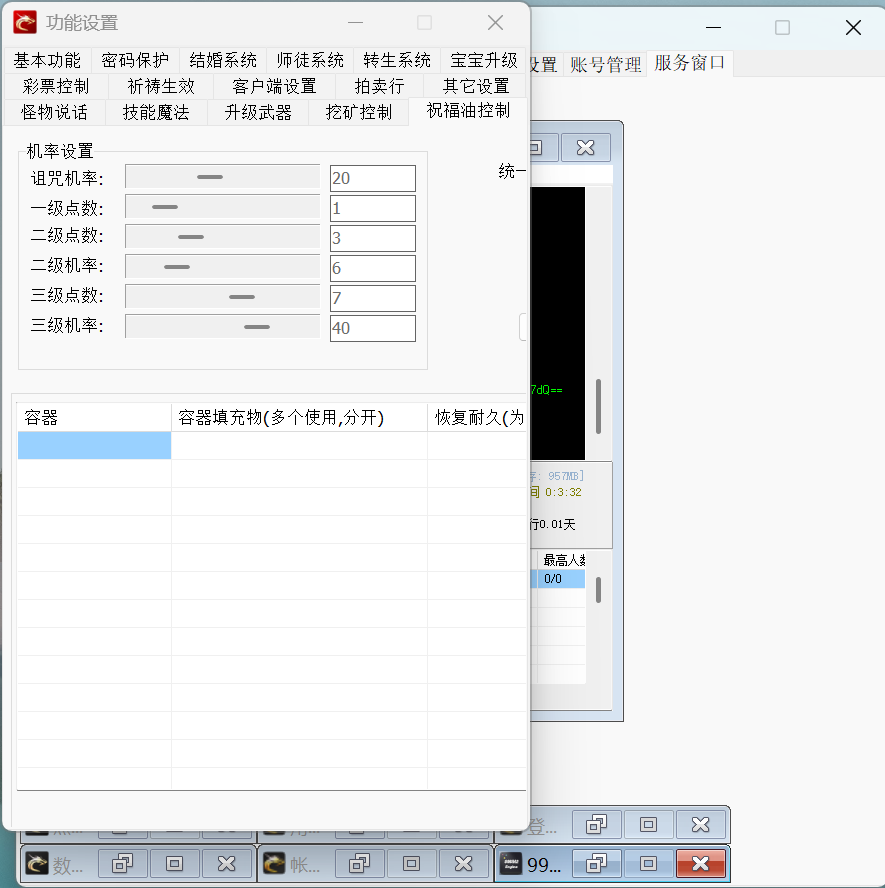Maximize the minimized 99... child window
This screenshot has width=885, height=888.
pyautogui.click(x=648, y=864)
